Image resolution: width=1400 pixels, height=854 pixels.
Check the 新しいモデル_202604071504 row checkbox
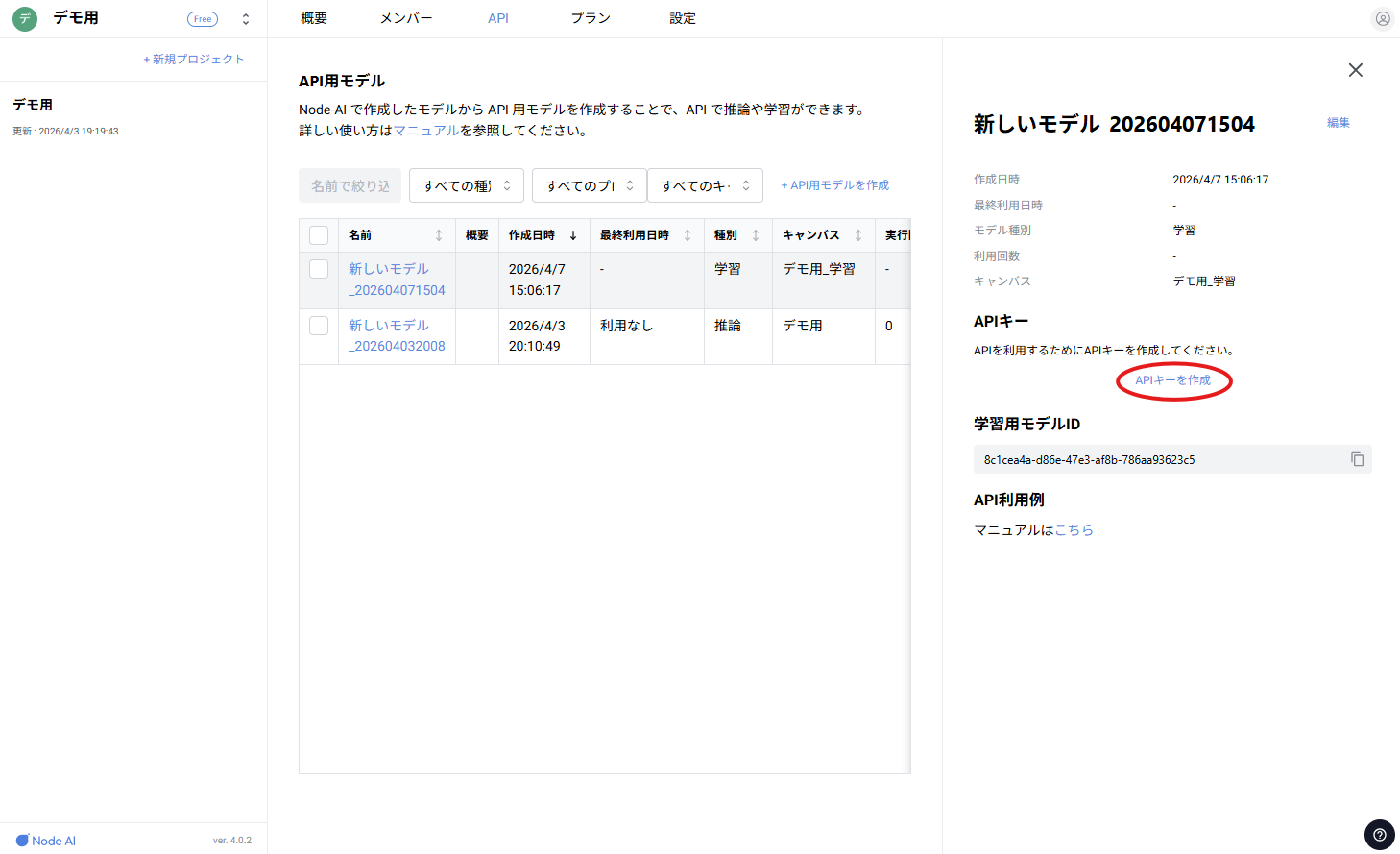319,270
